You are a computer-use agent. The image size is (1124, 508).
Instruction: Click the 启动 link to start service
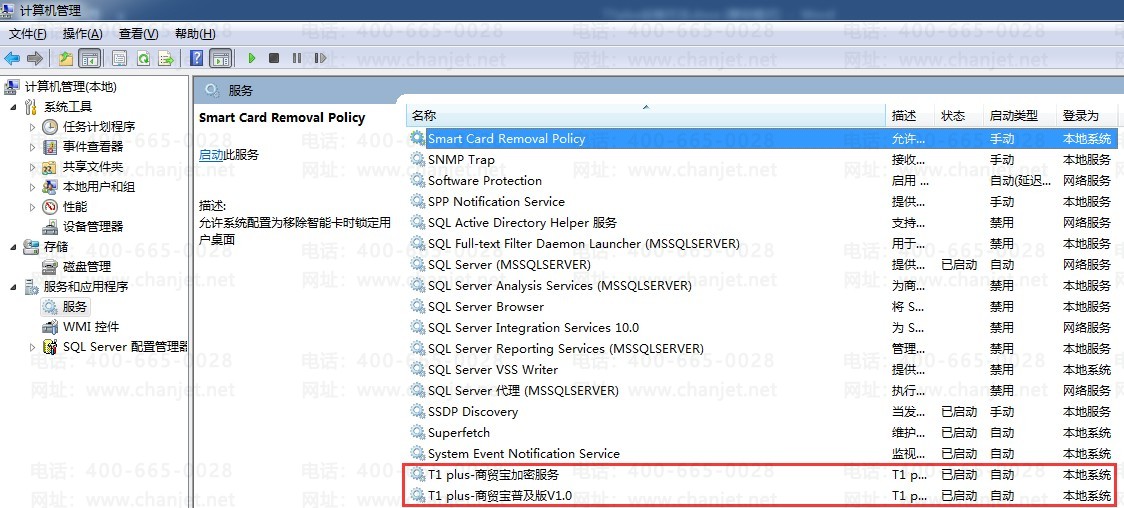coord(211,154)
